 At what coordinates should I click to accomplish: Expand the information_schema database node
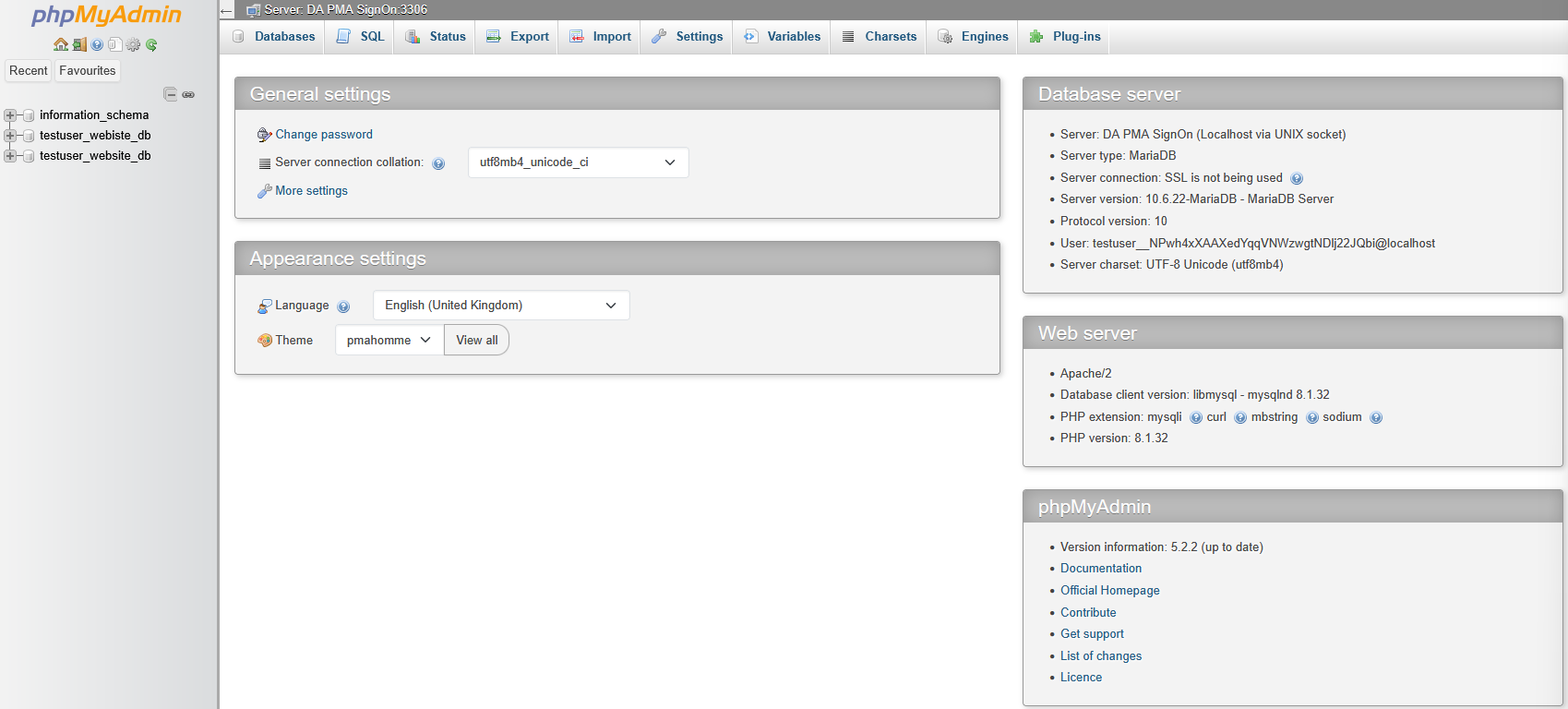click(x=10, y=115)
